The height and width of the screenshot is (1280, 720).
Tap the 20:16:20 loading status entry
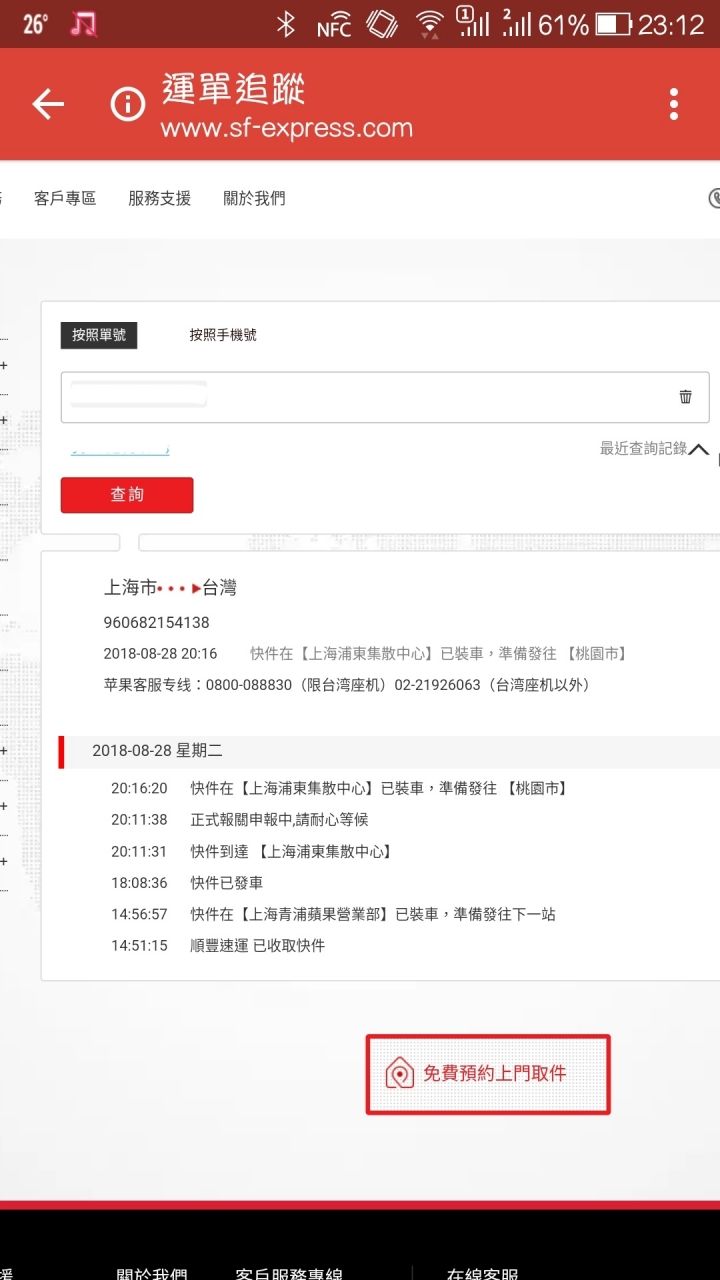coord(340,789)
